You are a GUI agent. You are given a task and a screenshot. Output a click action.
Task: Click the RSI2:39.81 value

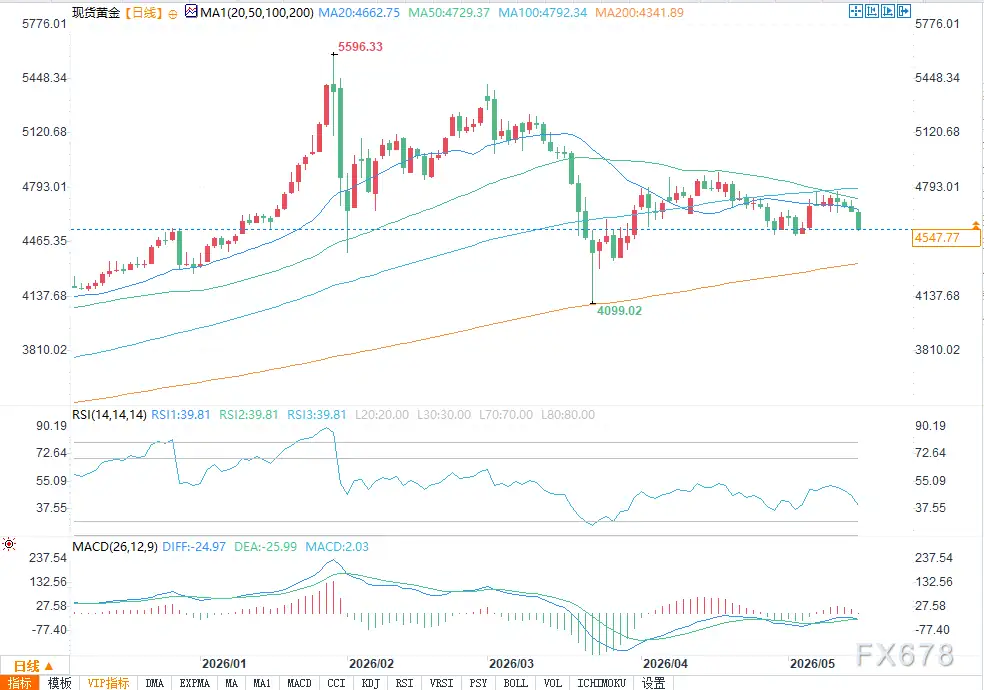tap(249, 415)
